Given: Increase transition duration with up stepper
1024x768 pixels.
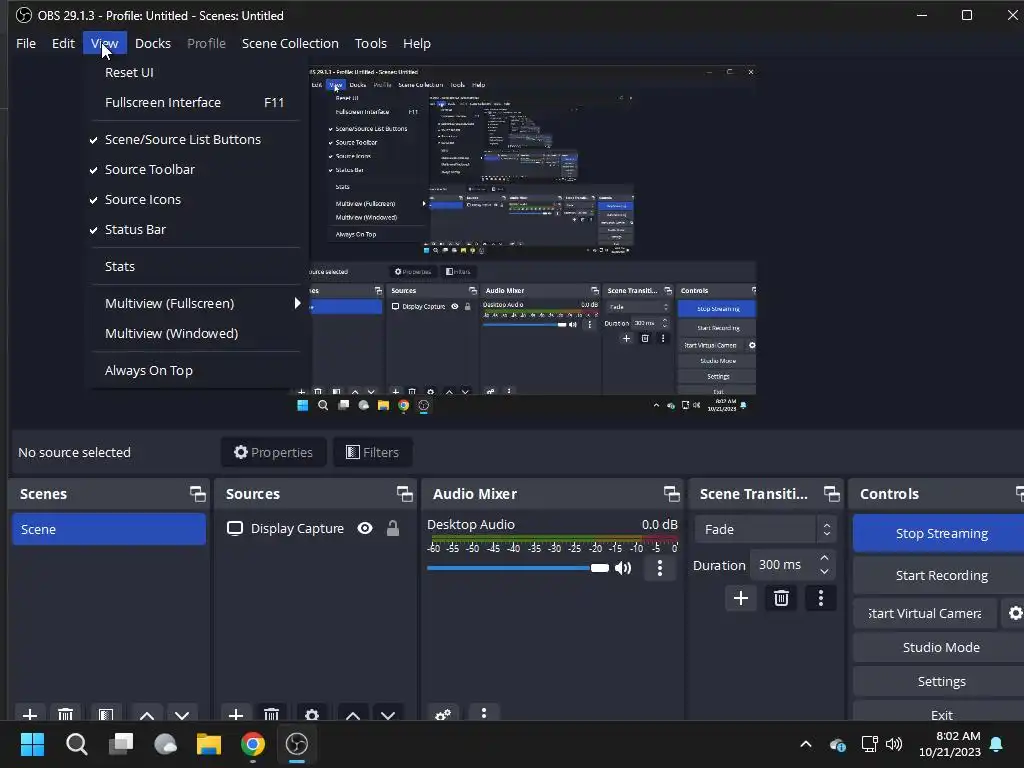Looking at the screenshot, I should coord(824,558).
